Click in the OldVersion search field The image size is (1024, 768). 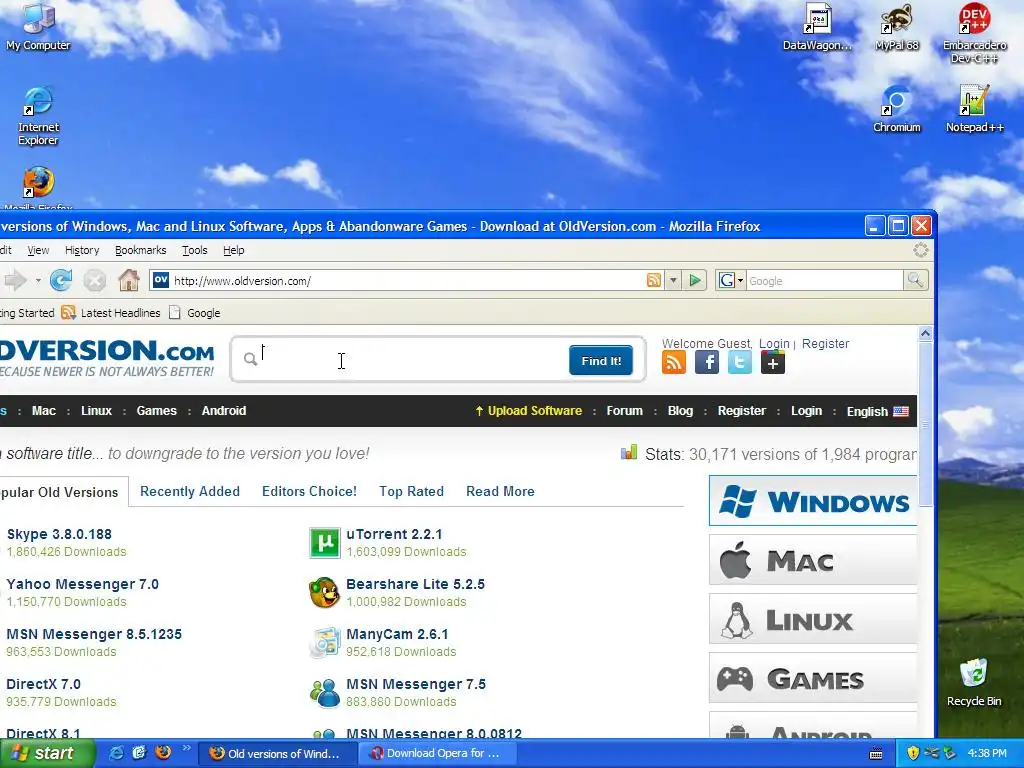coord(411,359)
